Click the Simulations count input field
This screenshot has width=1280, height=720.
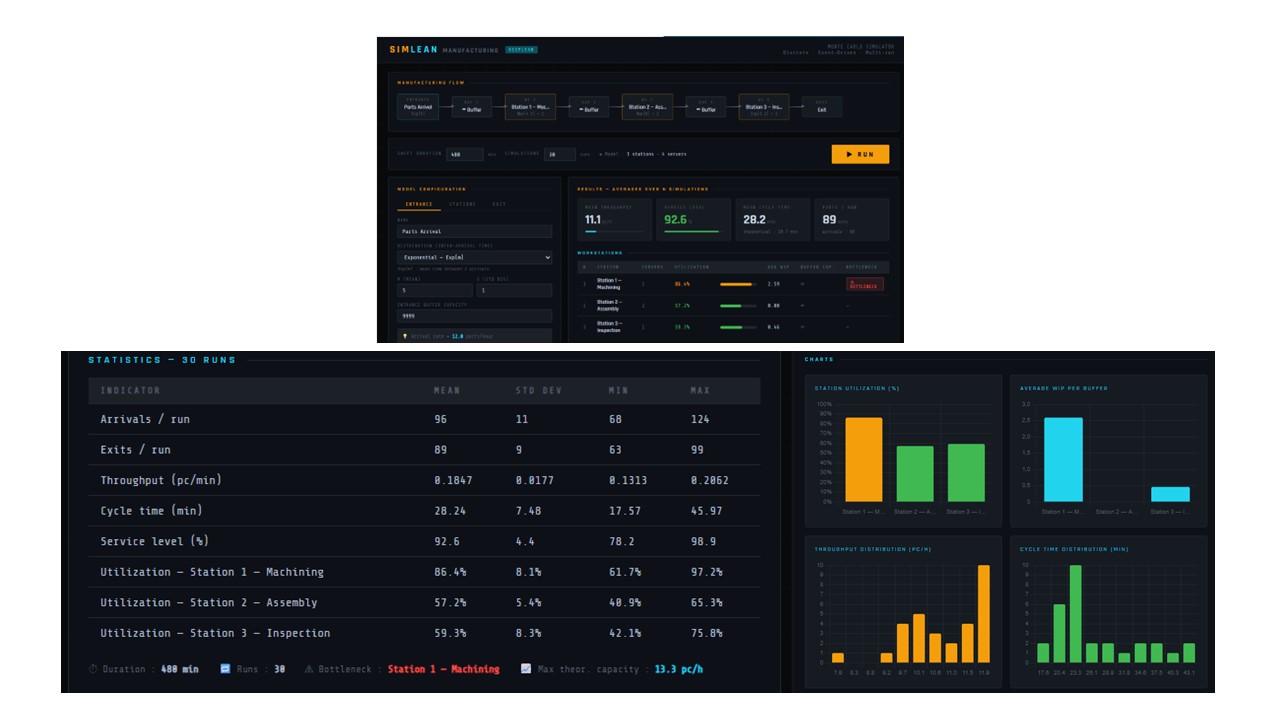[560, 153]
